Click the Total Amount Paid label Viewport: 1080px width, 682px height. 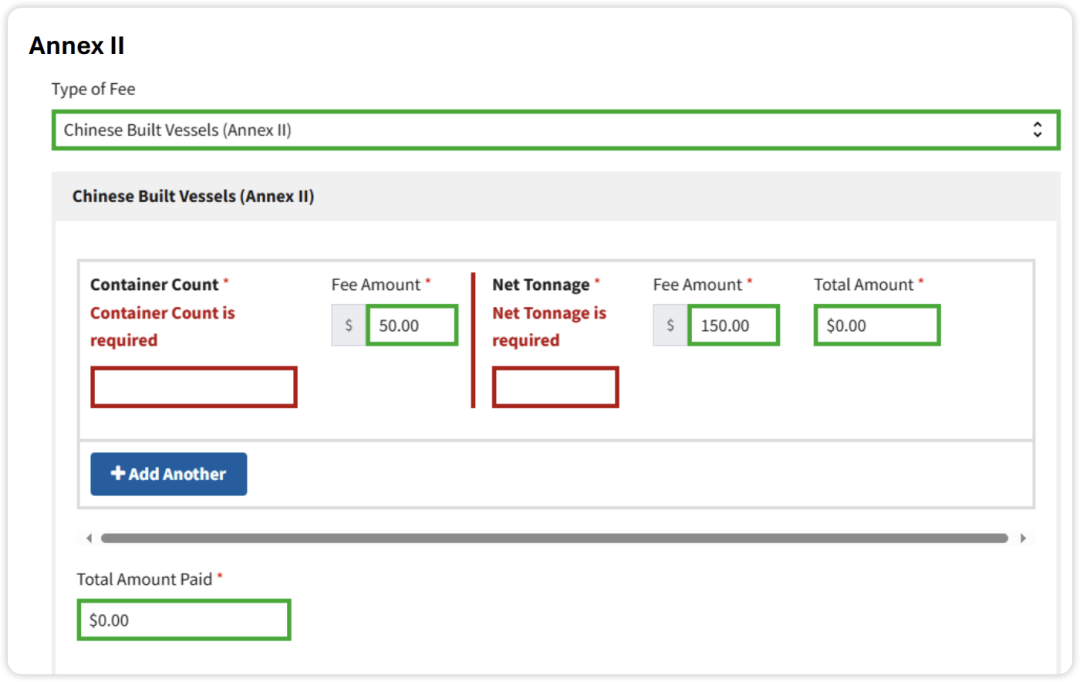(144, 579)
